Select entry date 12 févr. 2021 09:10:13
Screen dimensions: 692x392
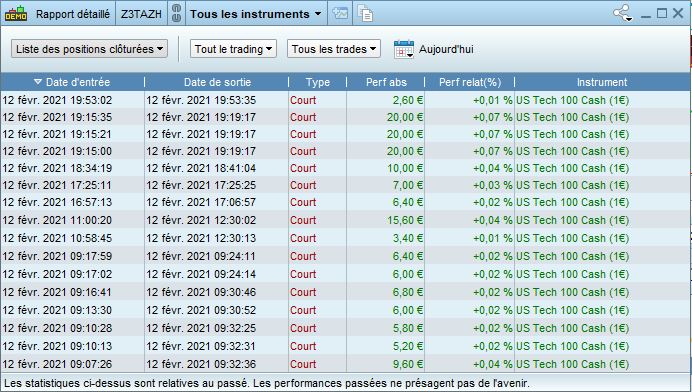57,346
